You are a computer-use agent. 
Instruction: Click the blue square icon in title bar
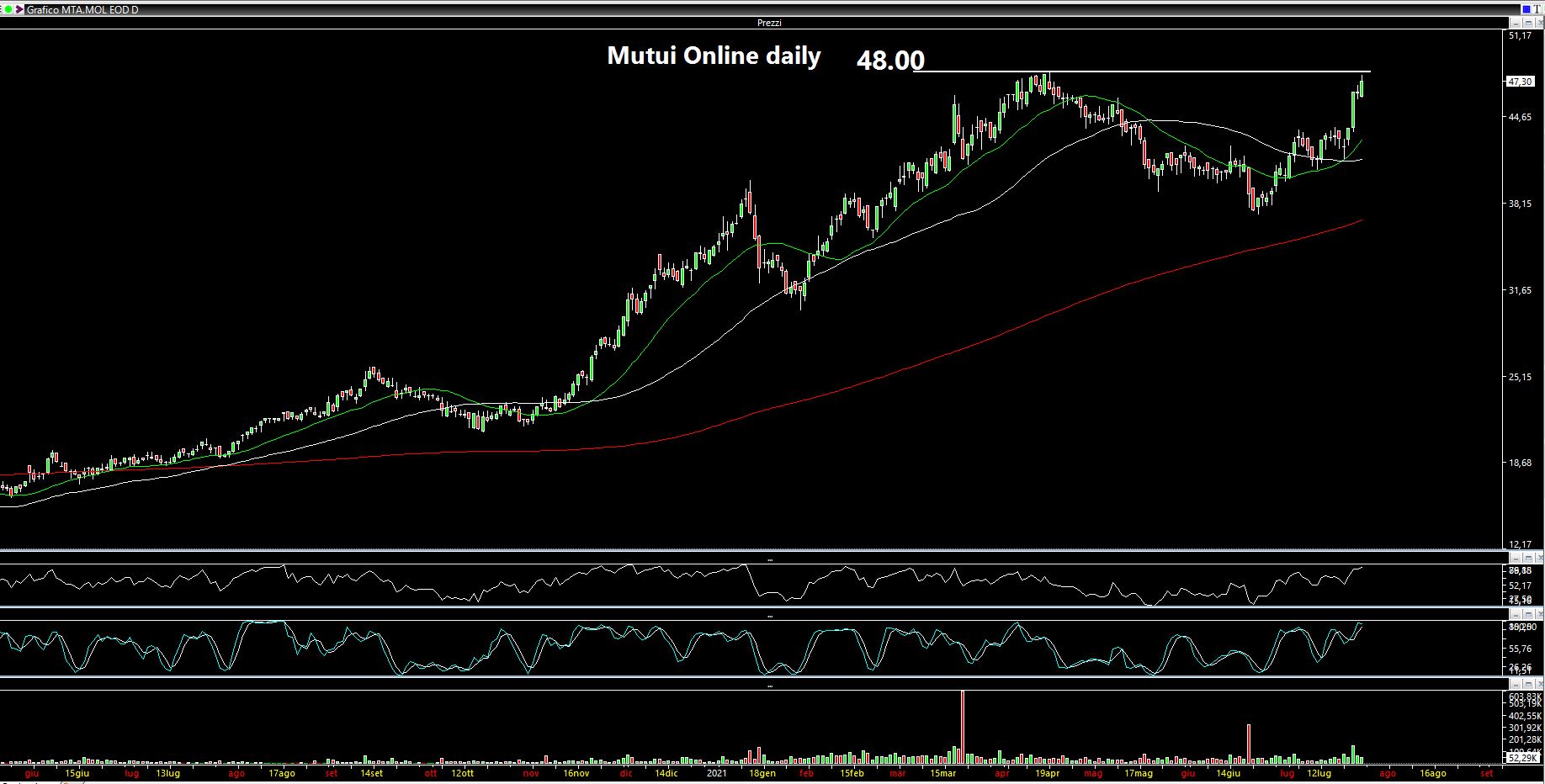pyautogui.click(x=1526, y=9)
